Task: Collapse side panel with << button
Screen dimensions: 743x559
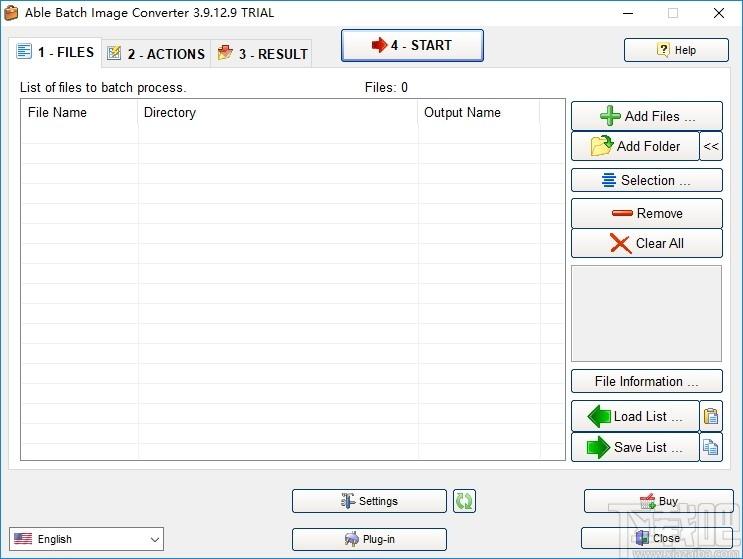Action: point(711,146)
